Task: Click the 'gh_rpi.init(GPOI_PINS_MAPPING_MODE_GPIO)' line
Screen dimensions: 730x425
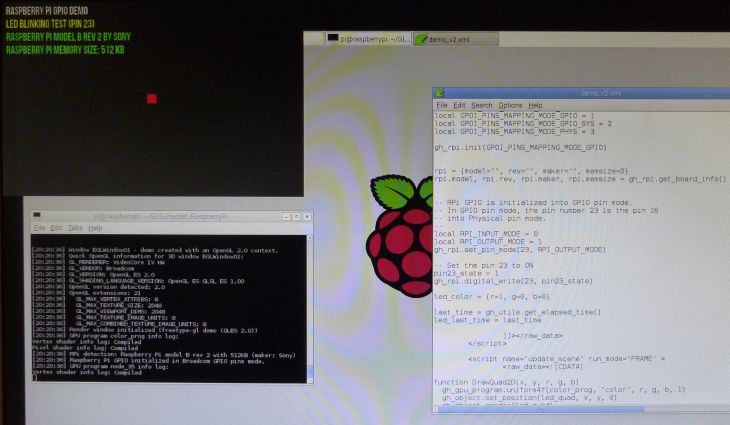Action: (x=520, y=148)
